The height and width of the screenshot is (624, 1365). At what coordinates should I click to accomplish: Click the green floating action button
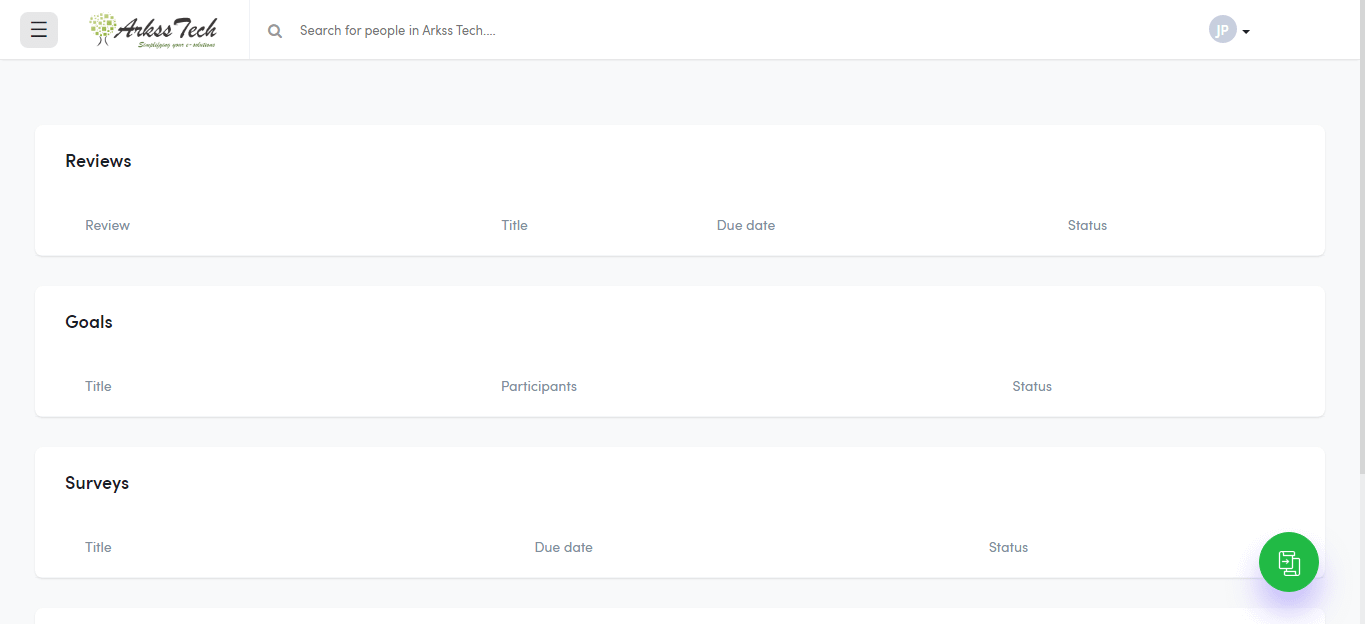click(1289, 562)
